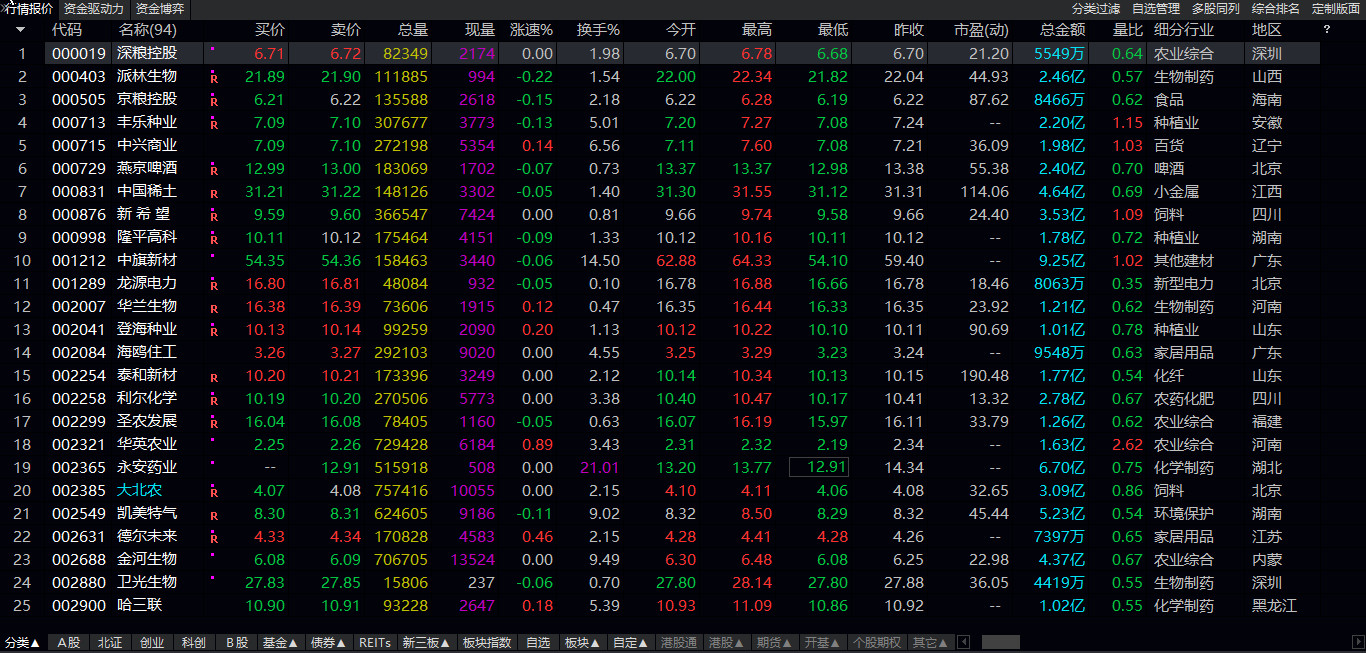
Task: Expand the 其它 dropdown tab
Action: (x=930, y=642)
